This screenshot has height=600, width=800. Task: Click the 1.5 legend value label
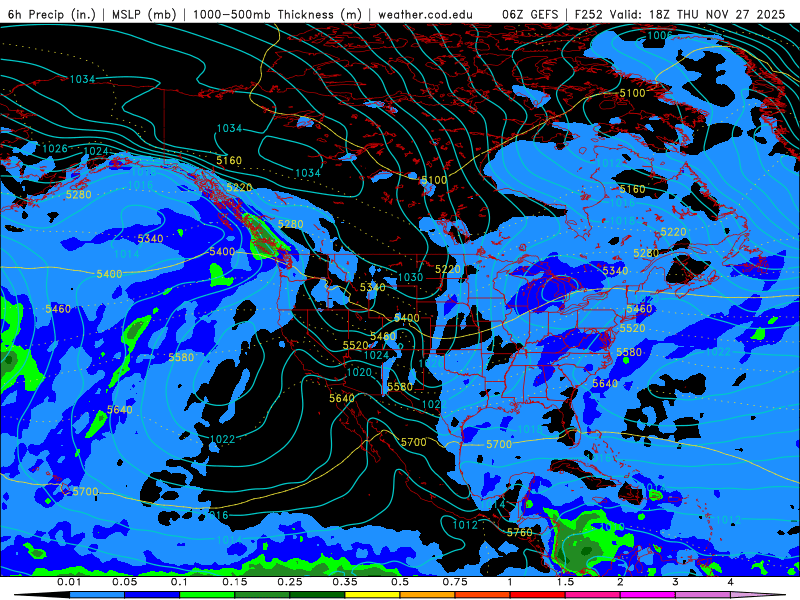click(x=565, y=582)
